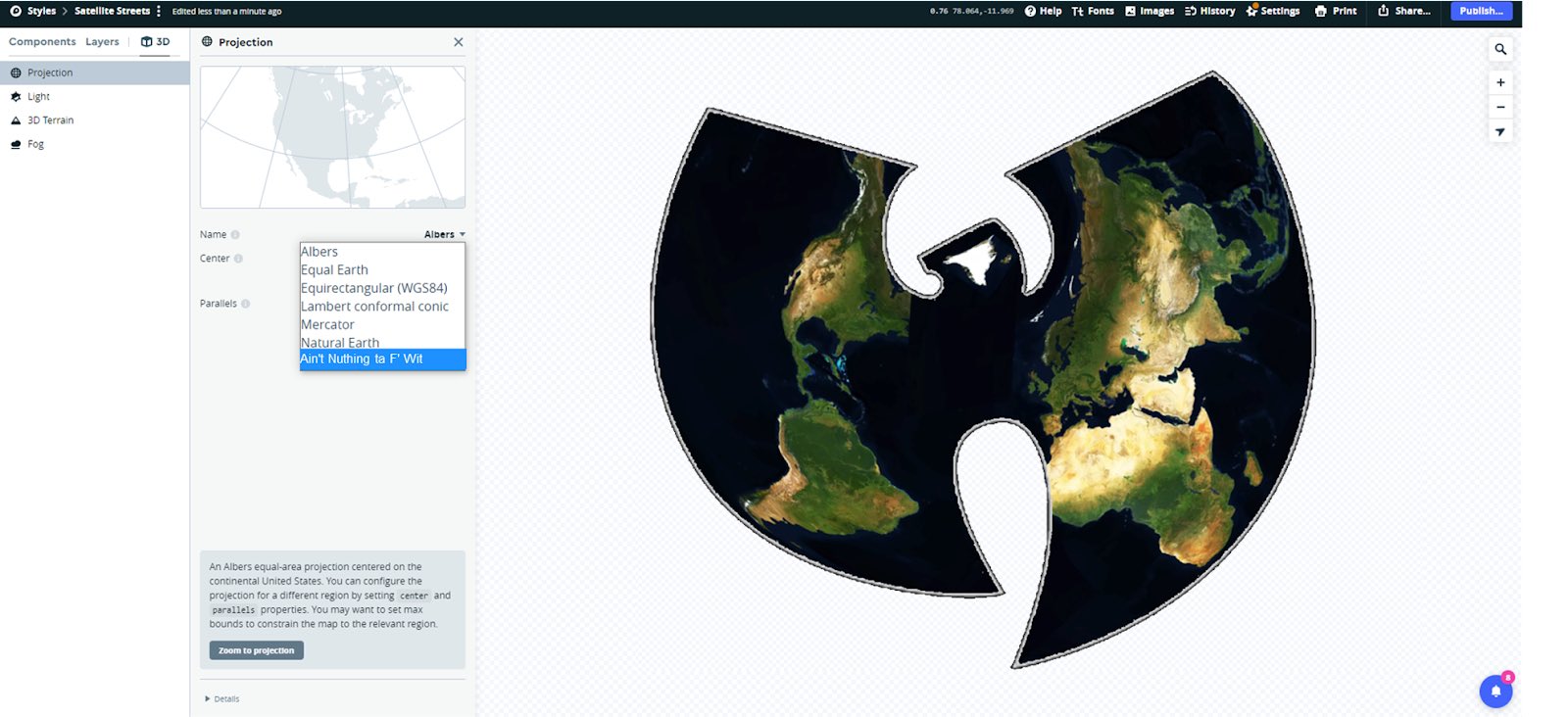This screenshot has height=717, width=1568.
Task: Select Projection in the sidebar
Action: point(94,72)
